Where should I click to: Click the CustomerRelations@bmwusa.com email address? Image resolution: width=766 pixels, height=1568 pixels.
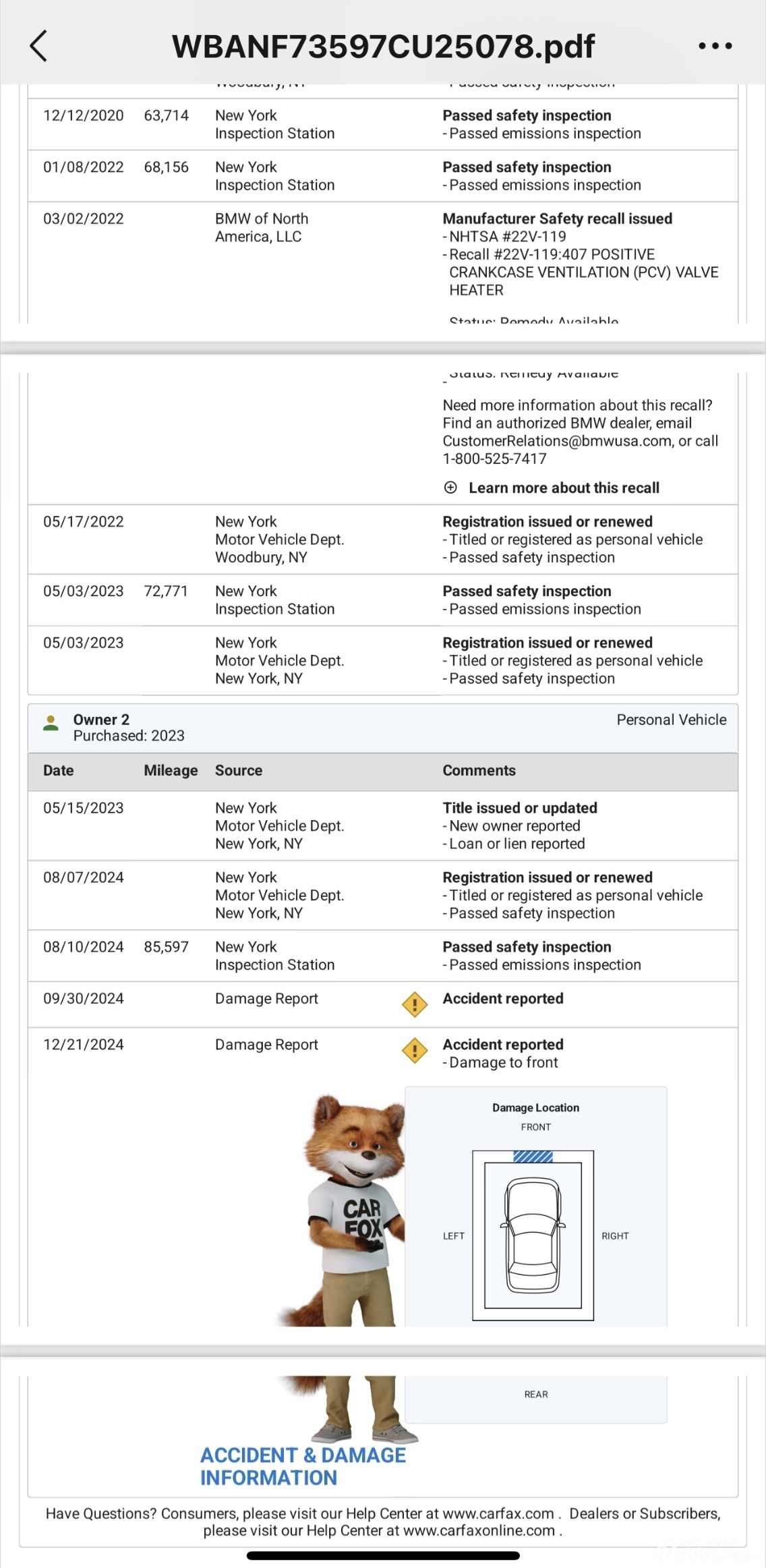[x=557, y=441]
